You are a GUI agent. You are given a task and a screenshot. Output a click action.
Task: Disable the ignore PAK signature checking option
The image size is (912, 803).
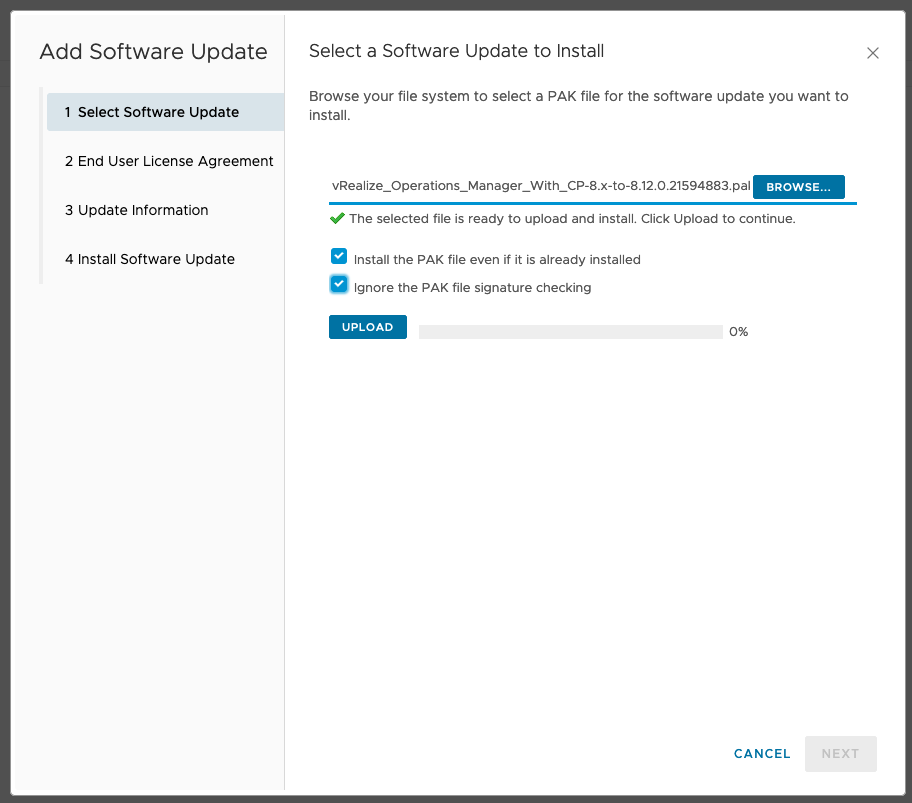tap(338, 284)
